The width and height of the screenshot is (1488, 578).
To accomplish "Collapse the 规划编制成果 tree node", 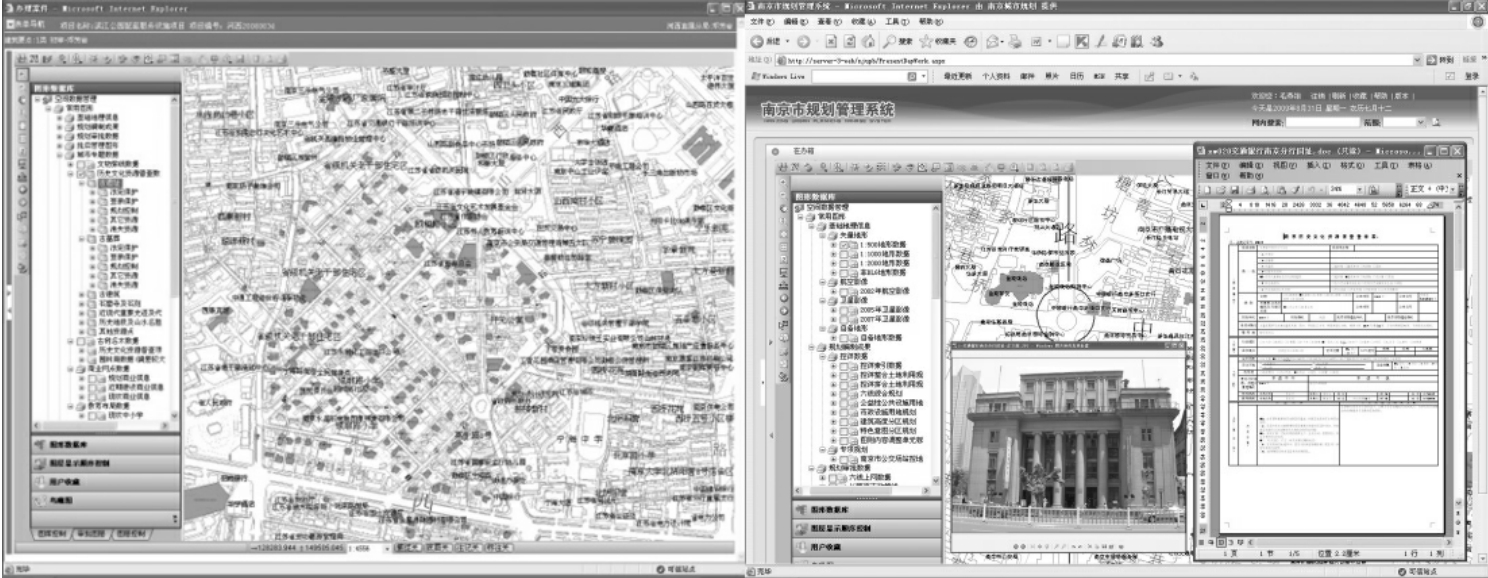I will (x=811, y=346).
